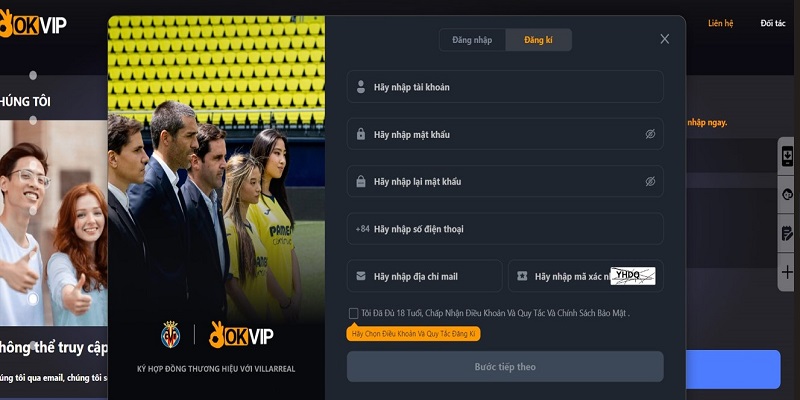Select the Đăng kí tab

point(538,40)
